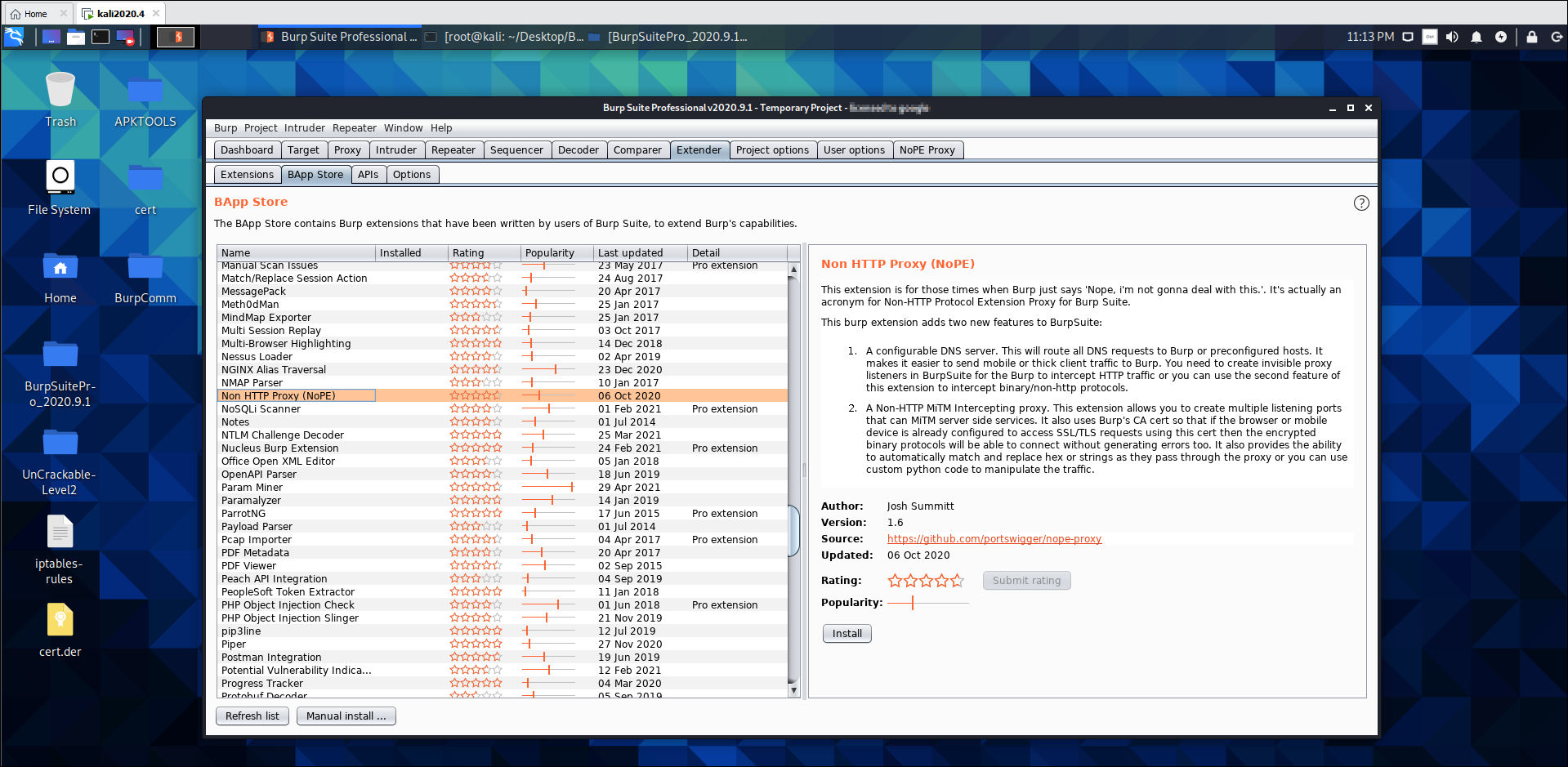Open the Extender Options sub-tab
The image size is (1568, 767).
(412, 175)
